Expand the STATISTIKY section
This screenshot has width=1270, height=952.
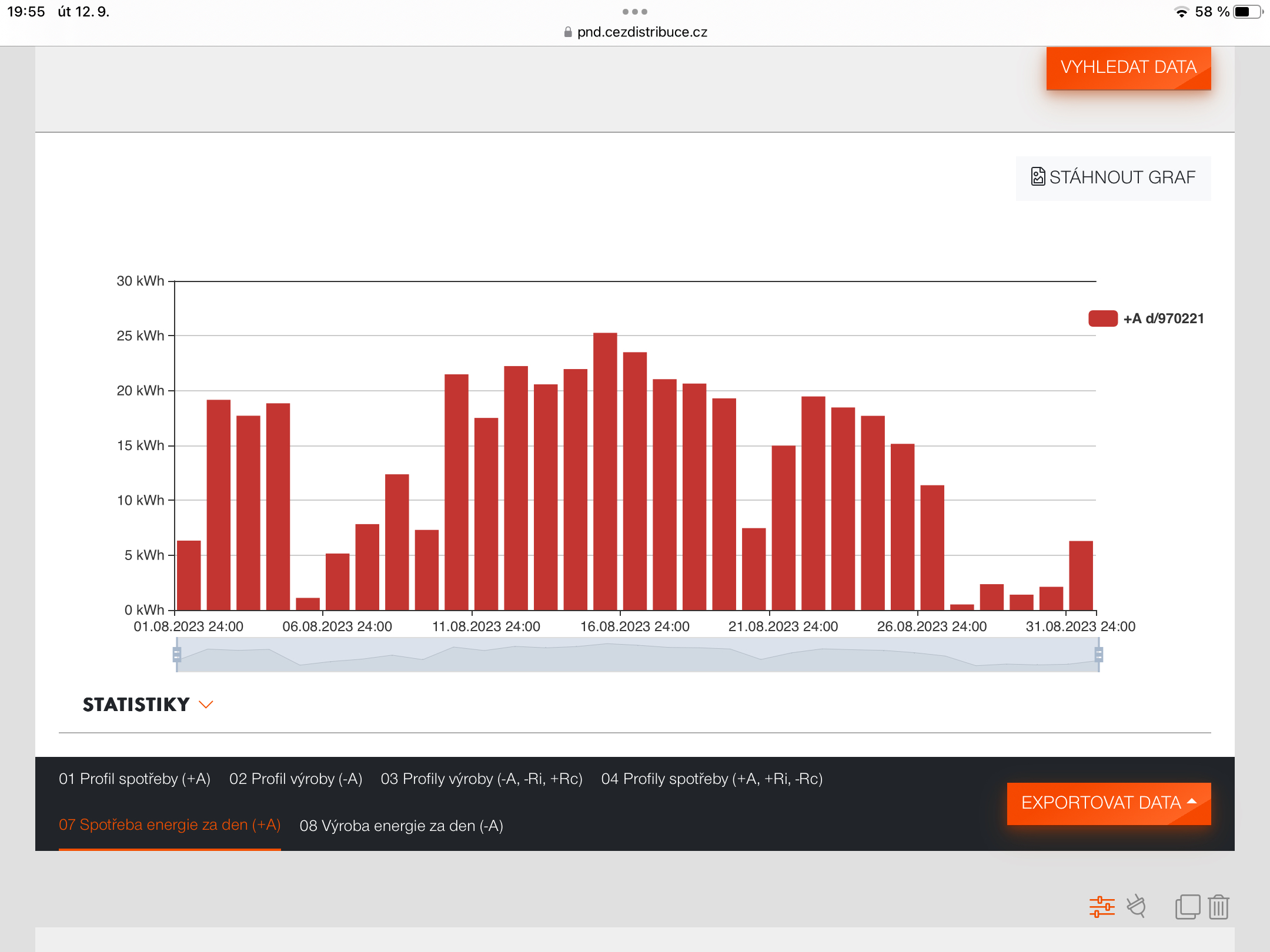(x=148, y=704)
